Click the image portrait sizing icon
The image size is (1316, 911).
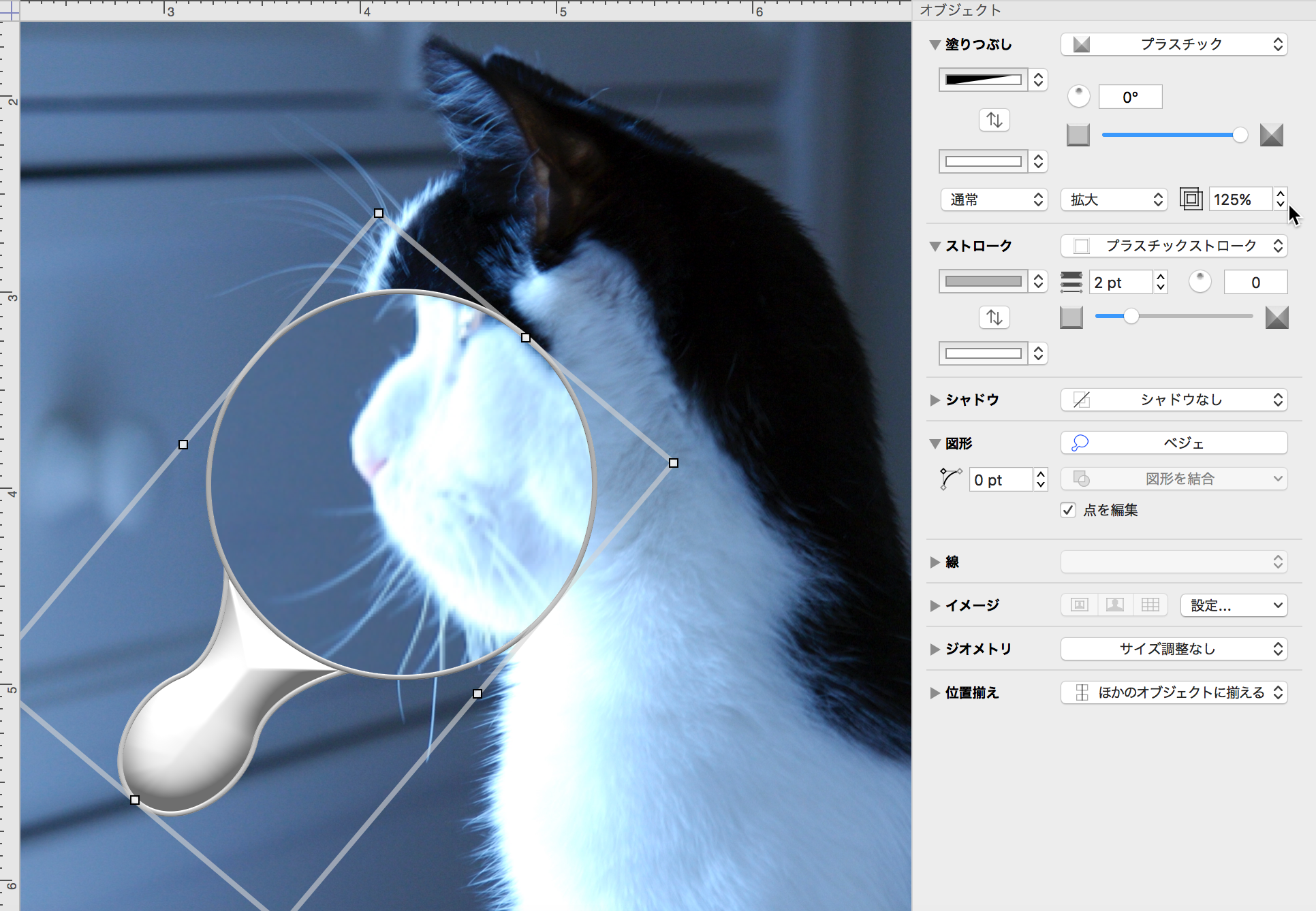[x=1114, y=605]
